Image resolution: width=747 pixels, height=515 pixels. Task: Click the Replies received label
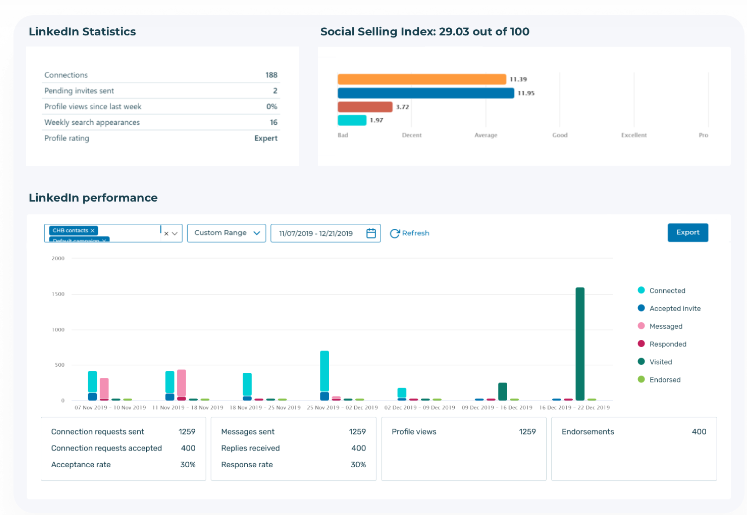[x=250, y=448]
